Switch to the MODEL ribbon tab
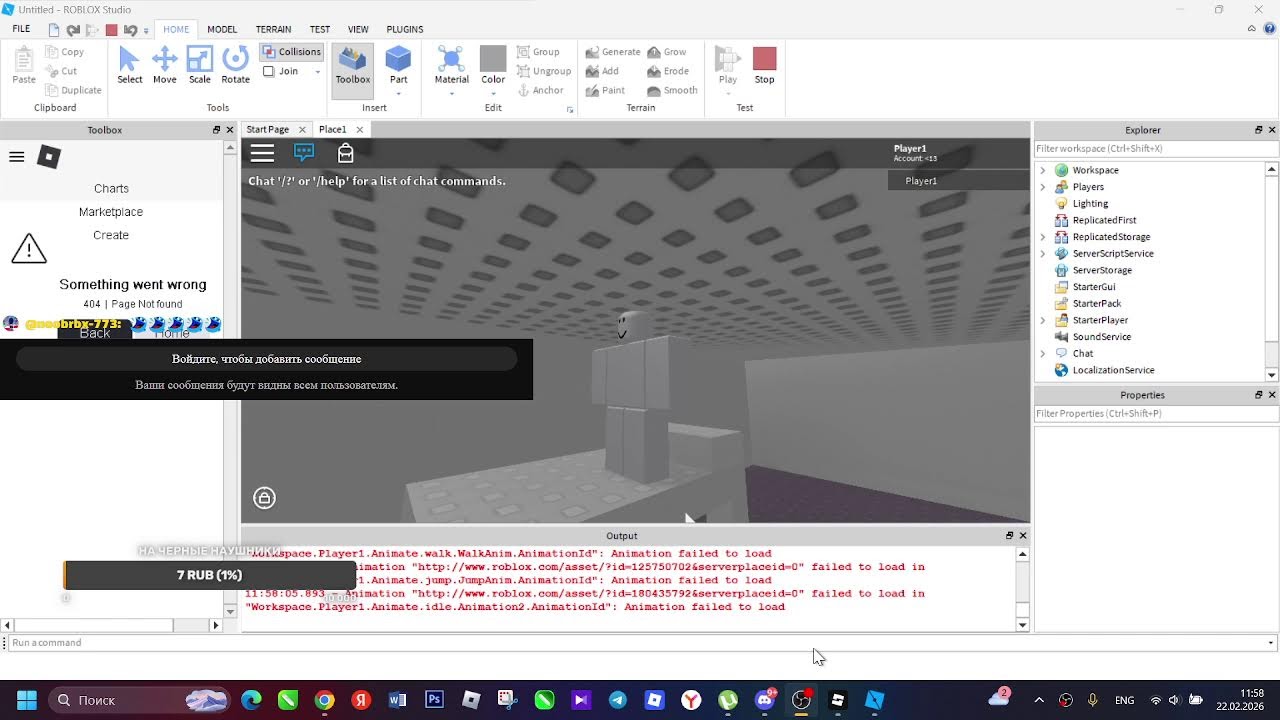This screenshot has width=1280, height=720. [222, 29]
